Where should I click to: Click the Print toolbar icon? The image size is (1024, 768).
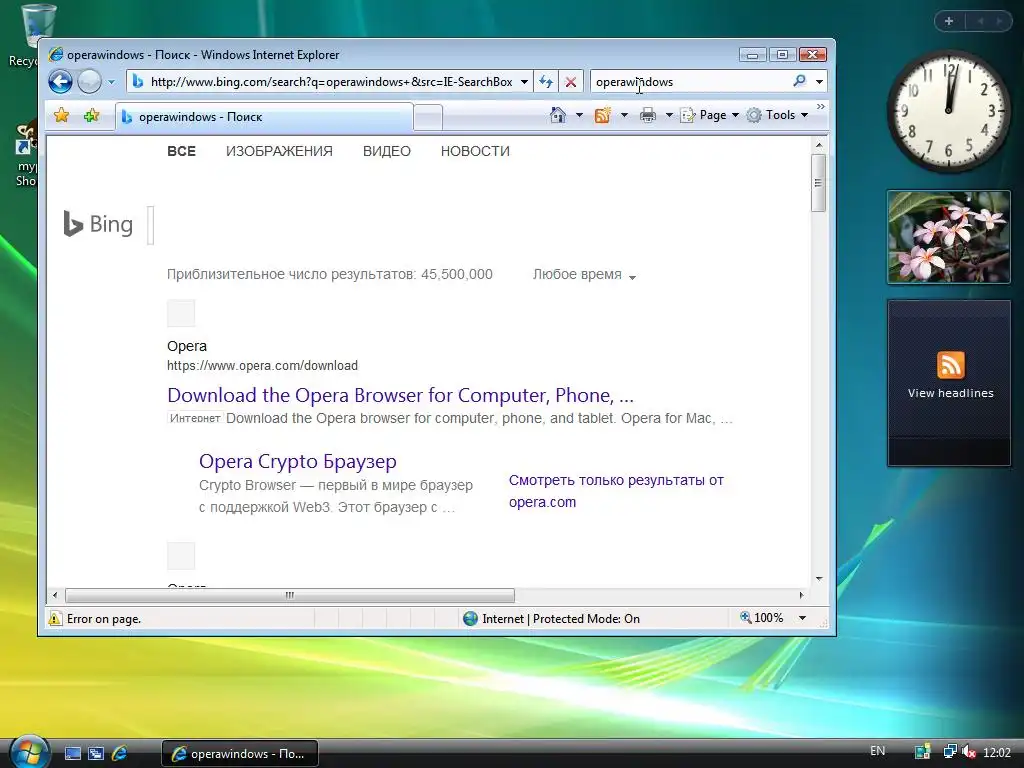pos(648,115)
